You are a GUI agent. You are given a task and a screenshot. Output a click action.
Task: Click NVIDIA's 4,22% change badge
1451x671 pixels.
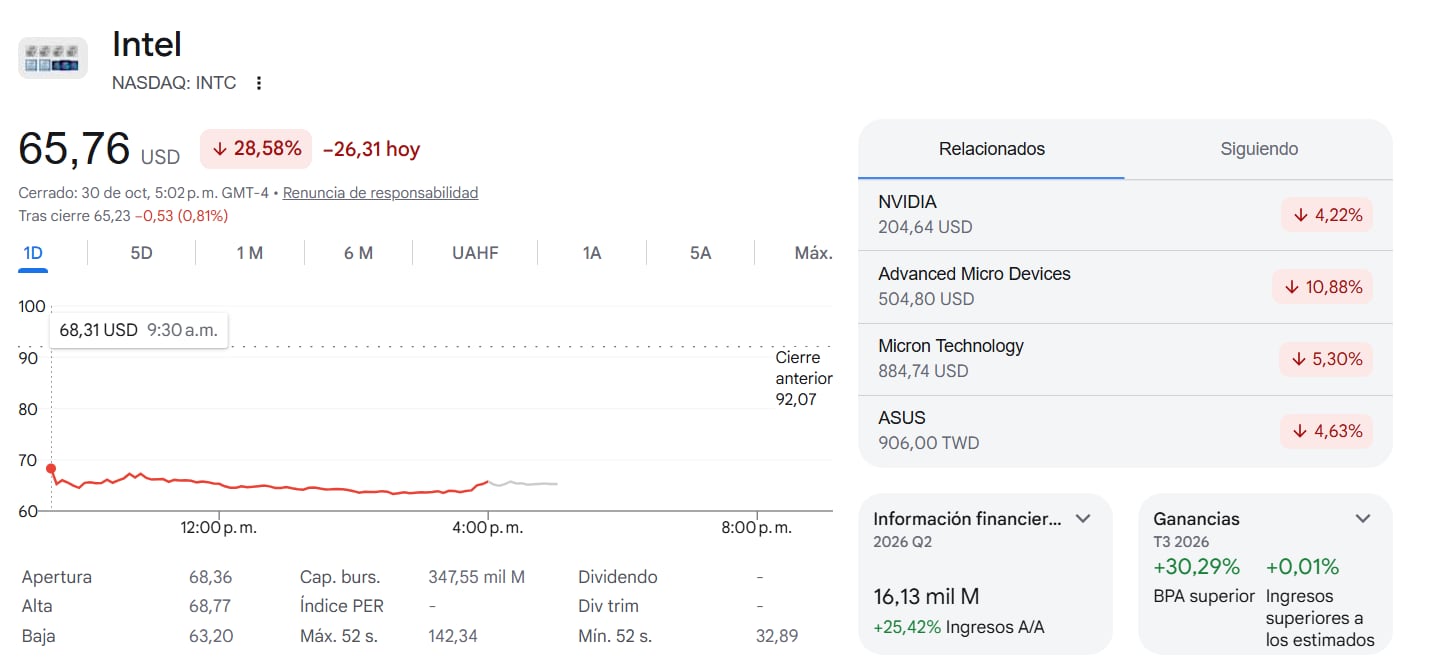pos(1327,215)
